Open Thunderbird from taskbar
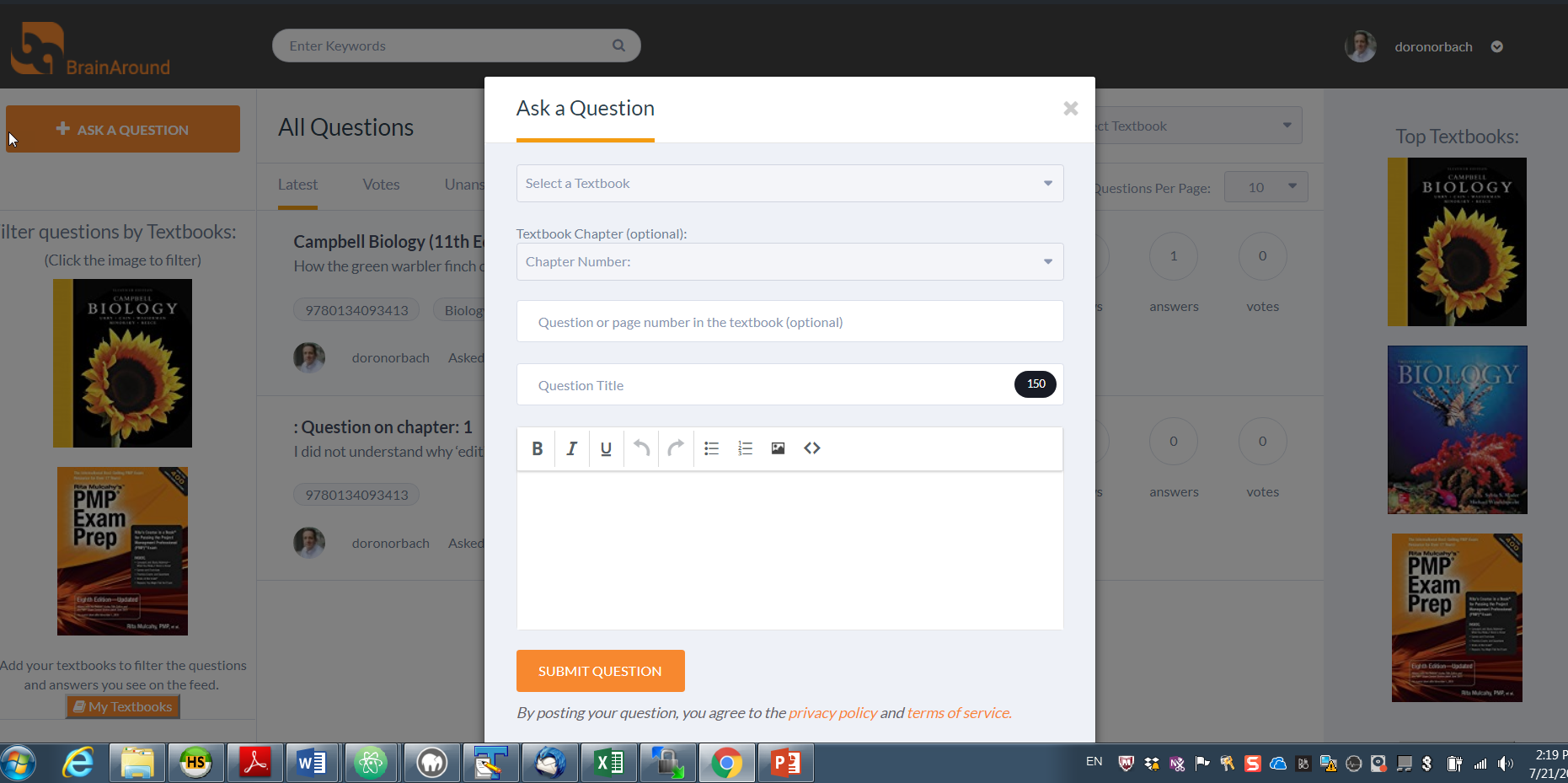The height and width of the screenshot is (783, 1568). pyautogui.click(x=549, y=764)
